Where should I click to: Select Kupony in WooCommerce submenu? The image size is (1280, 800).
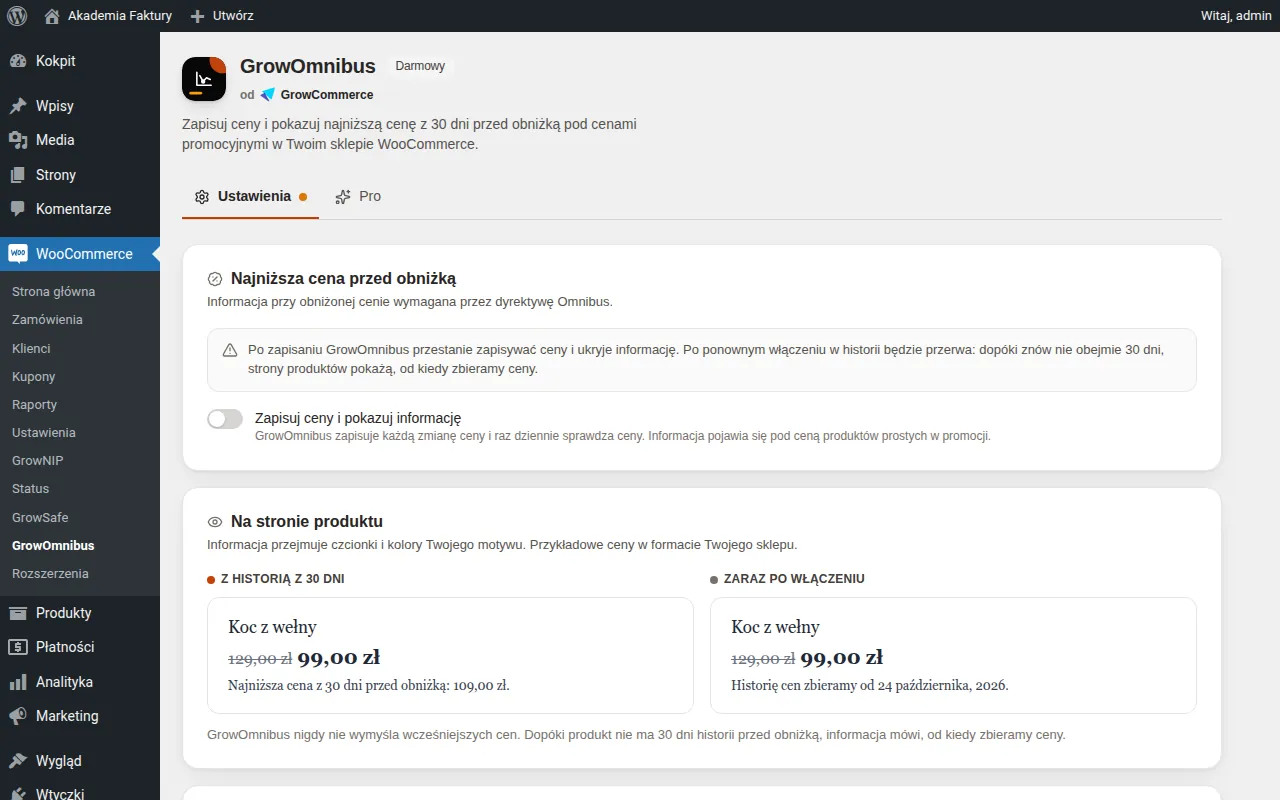coord(34,377)
